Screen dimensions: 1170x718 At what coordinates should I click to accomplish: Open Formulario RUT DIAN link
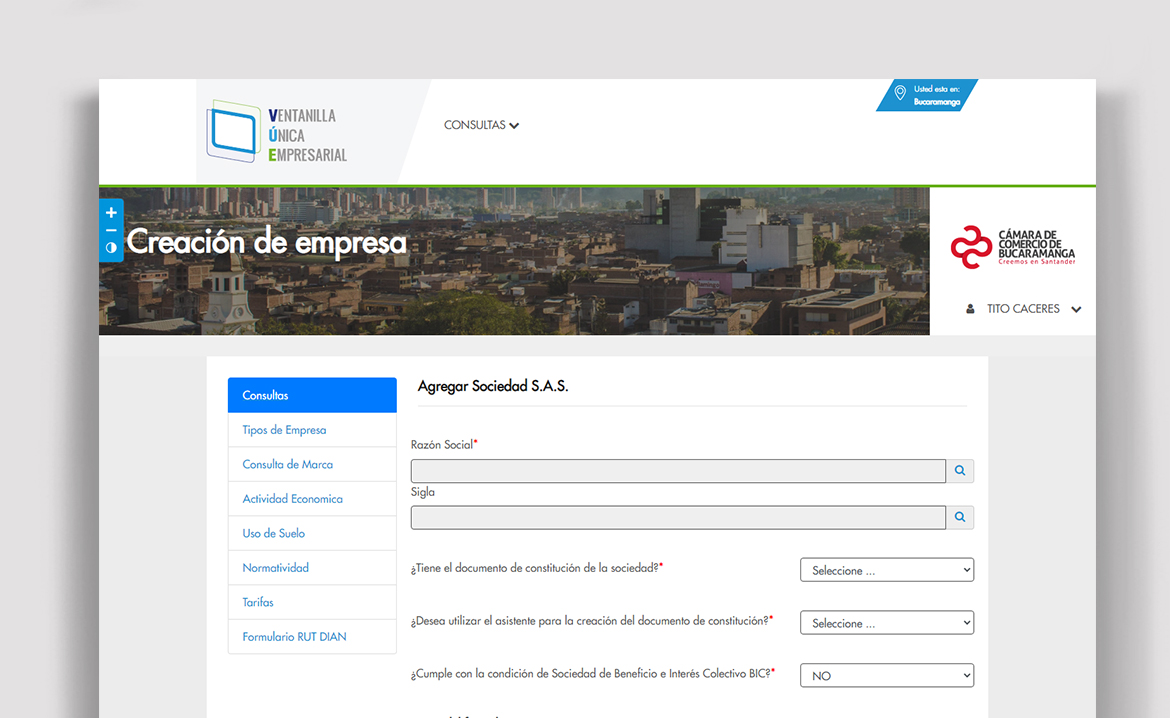point(312,637)
